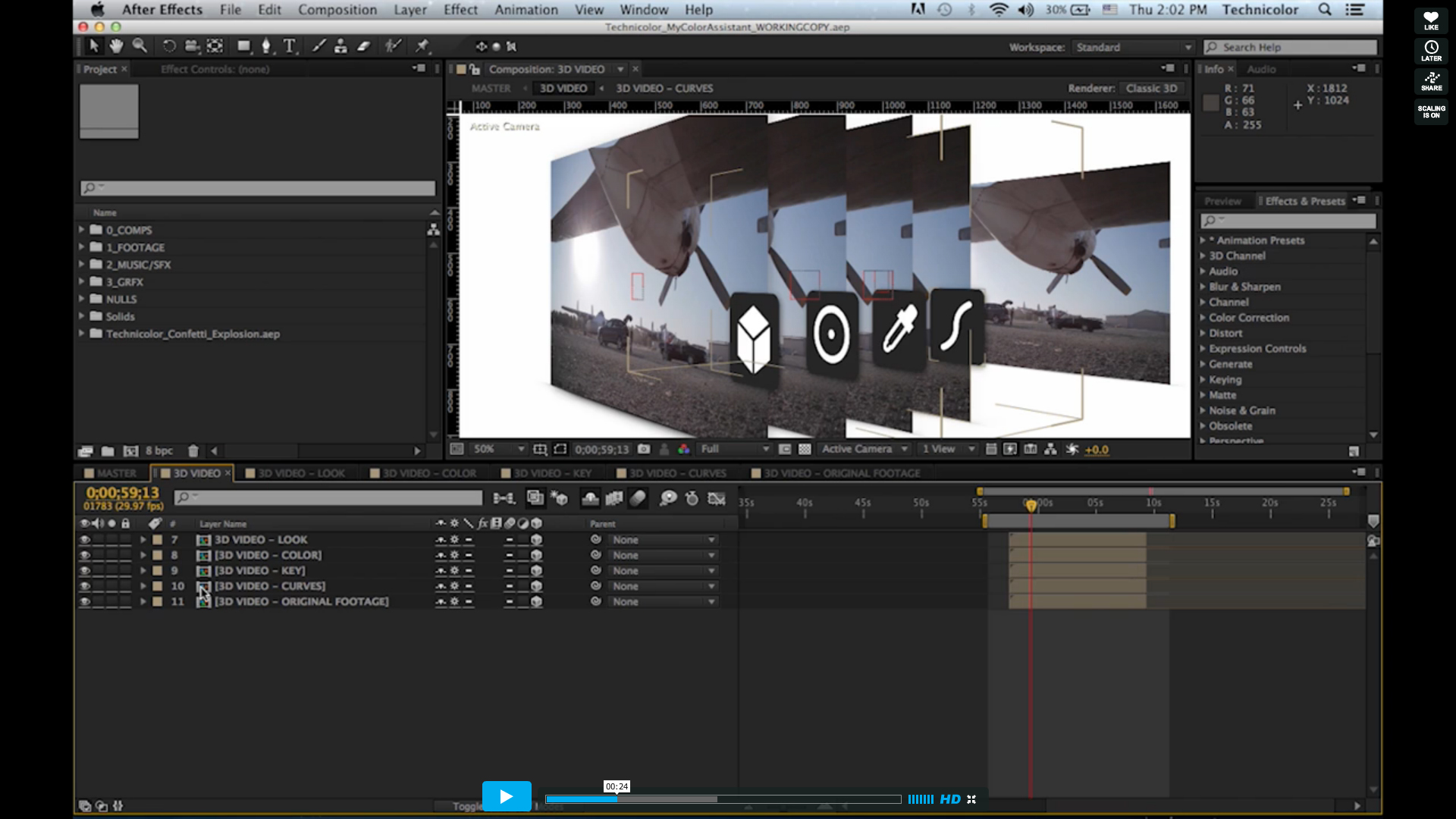
Task: Toggle the Scaling Is On button
Action: click(1431, 111)
